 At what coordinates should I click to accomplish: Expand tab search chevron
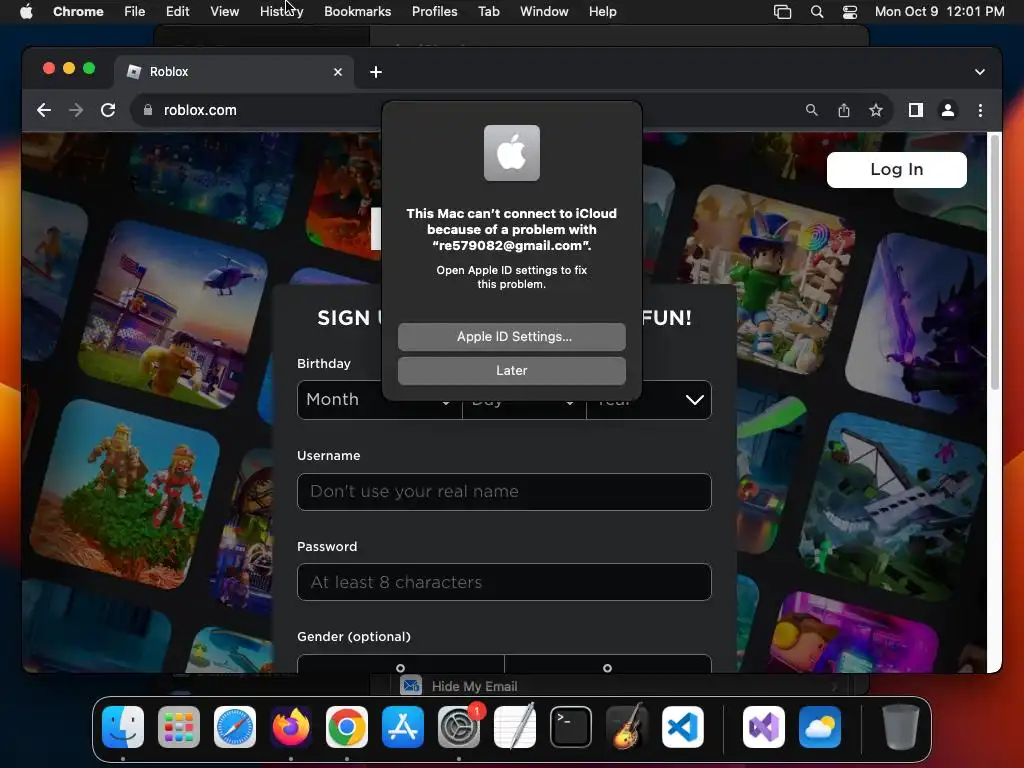(x=980, y=72)
